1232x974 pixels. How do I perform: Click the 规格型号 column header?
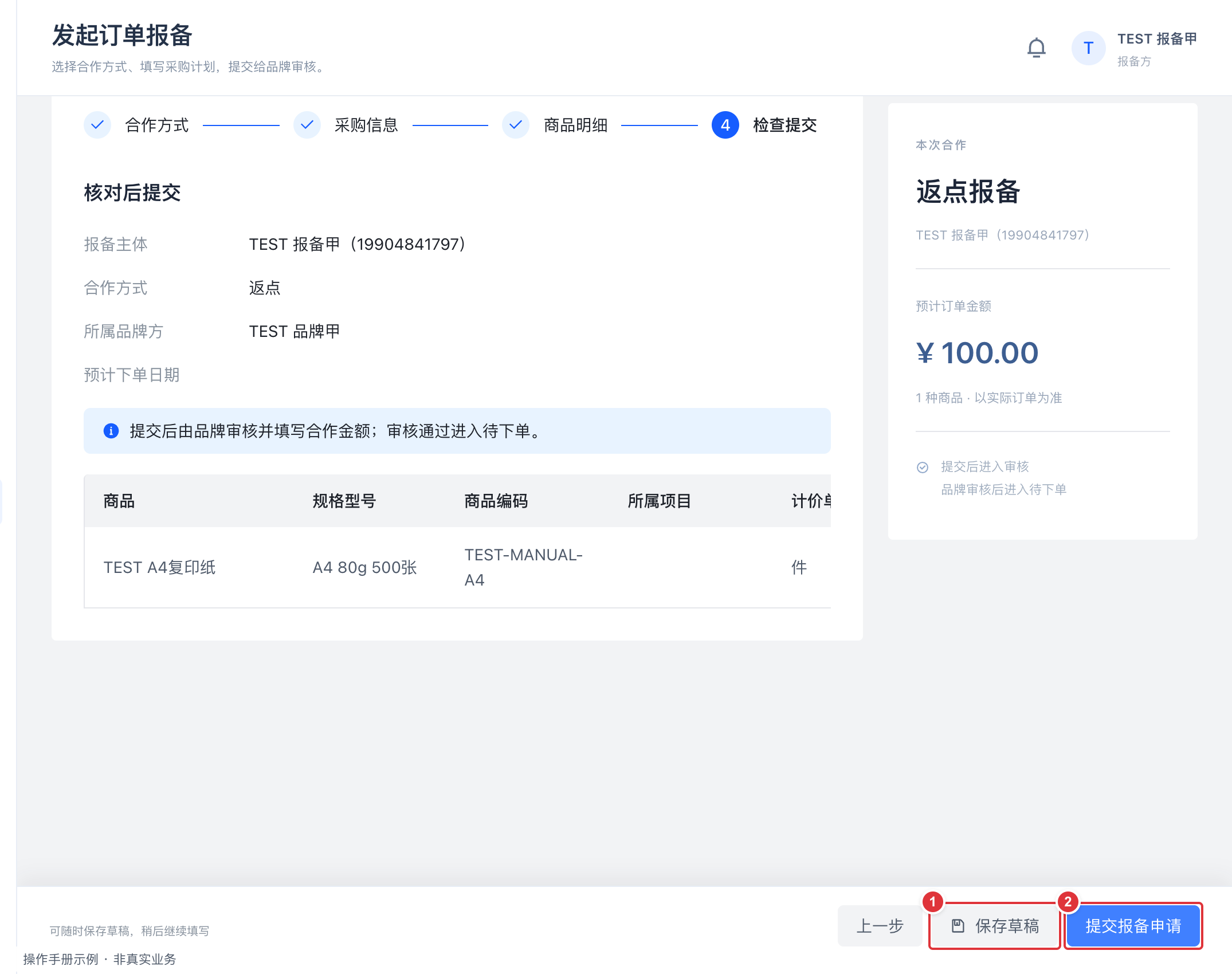[x=344, y=501]
